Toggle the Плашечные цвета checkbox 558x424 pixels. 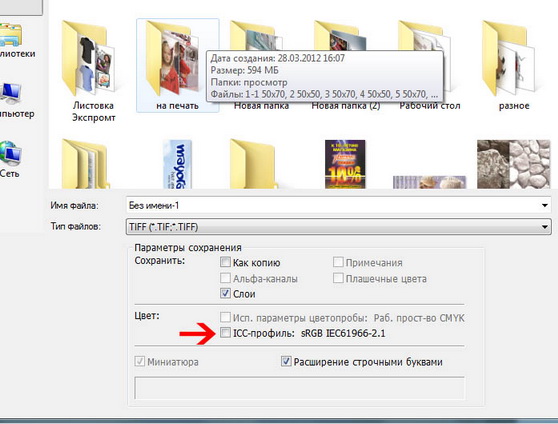tap(338, 278)
